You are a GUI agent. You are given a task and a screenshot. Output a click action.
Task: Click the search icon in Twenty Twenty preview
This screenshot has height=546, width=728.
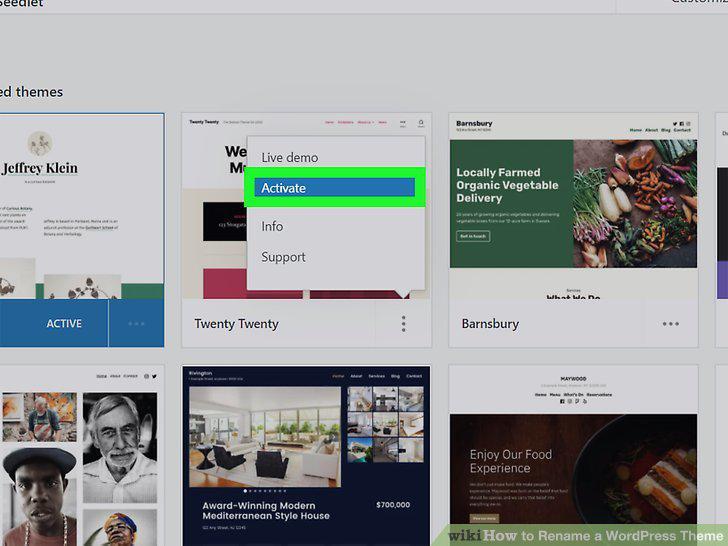click(421, 123)
